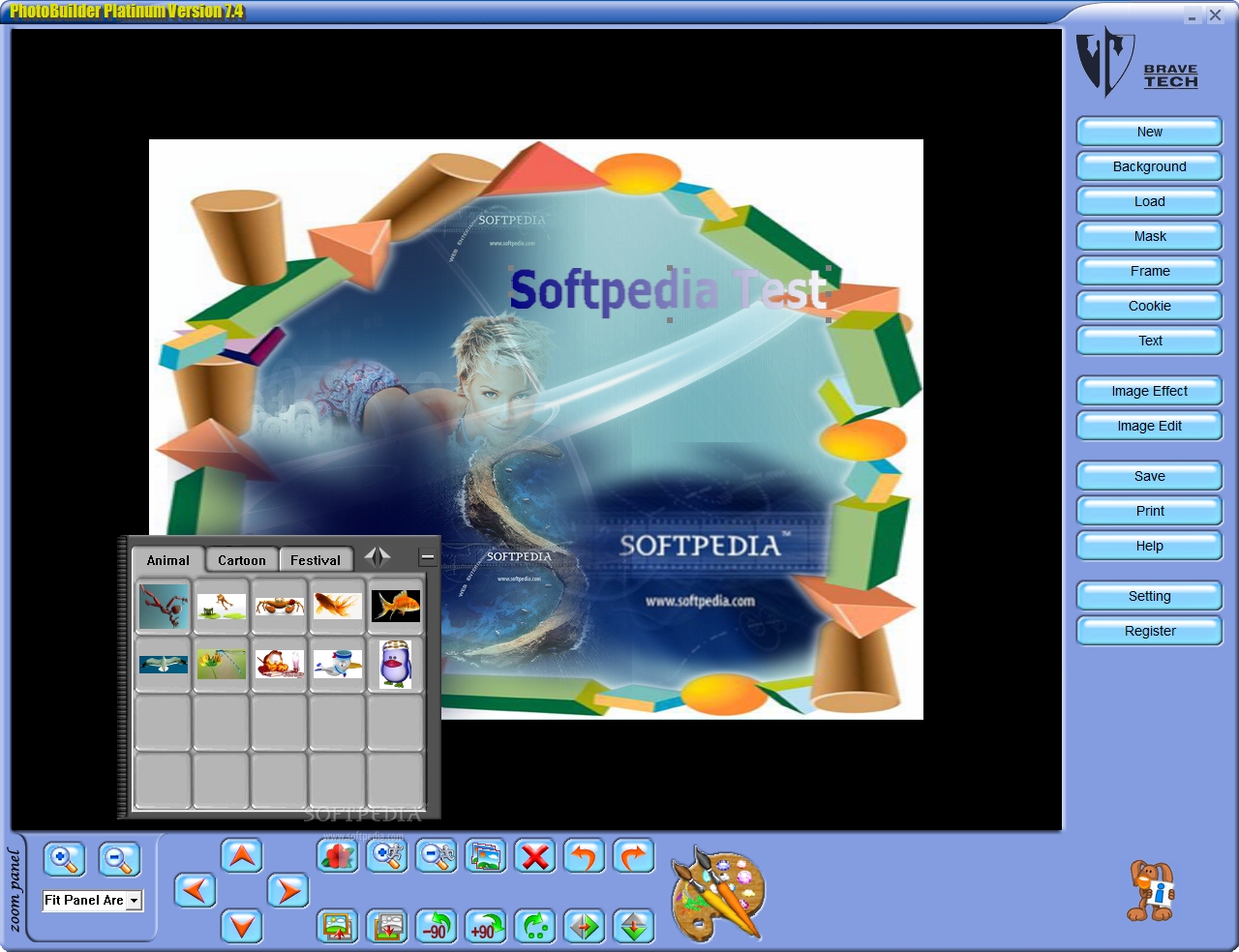
Task: Click the Load button
Action: click(1150, 201)
